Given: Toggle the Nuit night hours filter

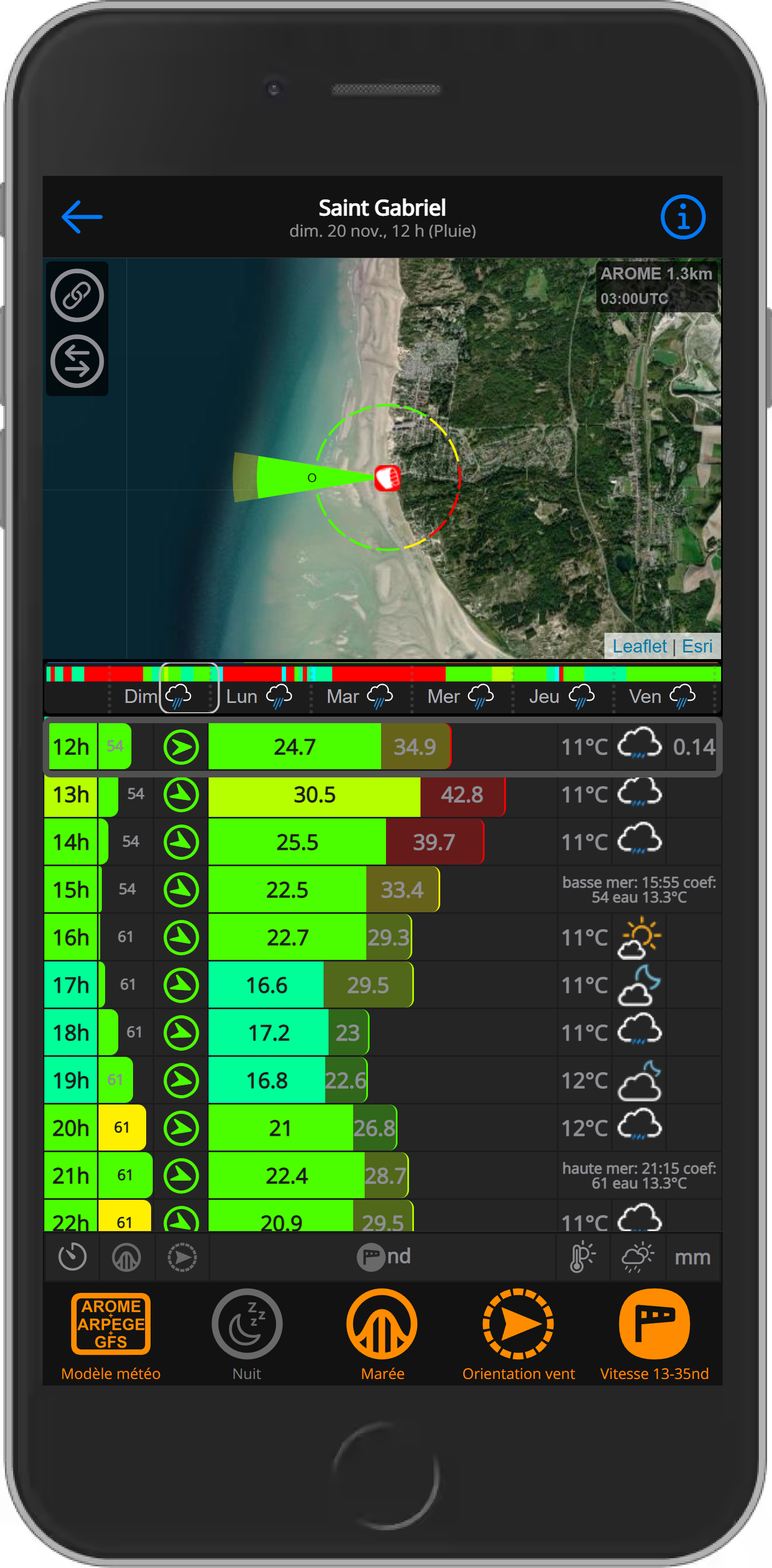Looking at the screenshot, I should 246,1334.
